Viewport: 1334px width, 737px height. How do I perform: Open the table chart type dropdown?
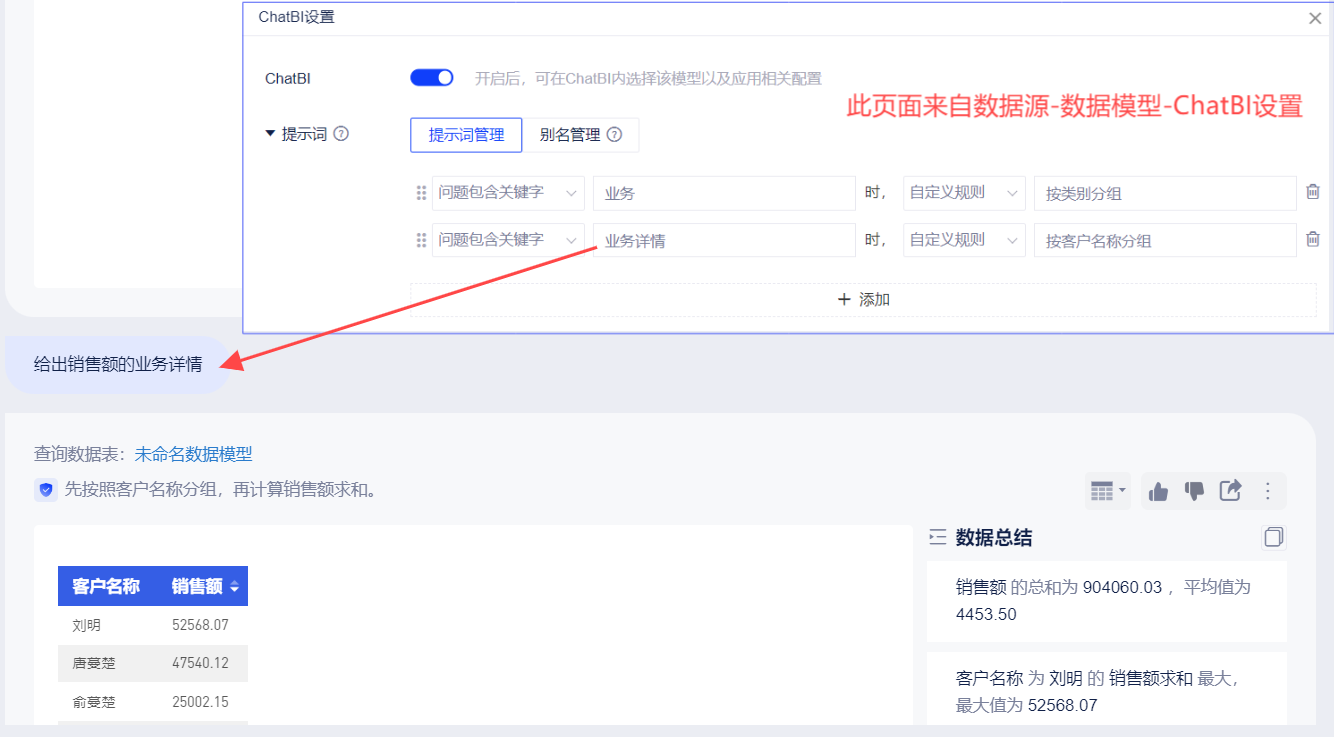point(1107,491)
